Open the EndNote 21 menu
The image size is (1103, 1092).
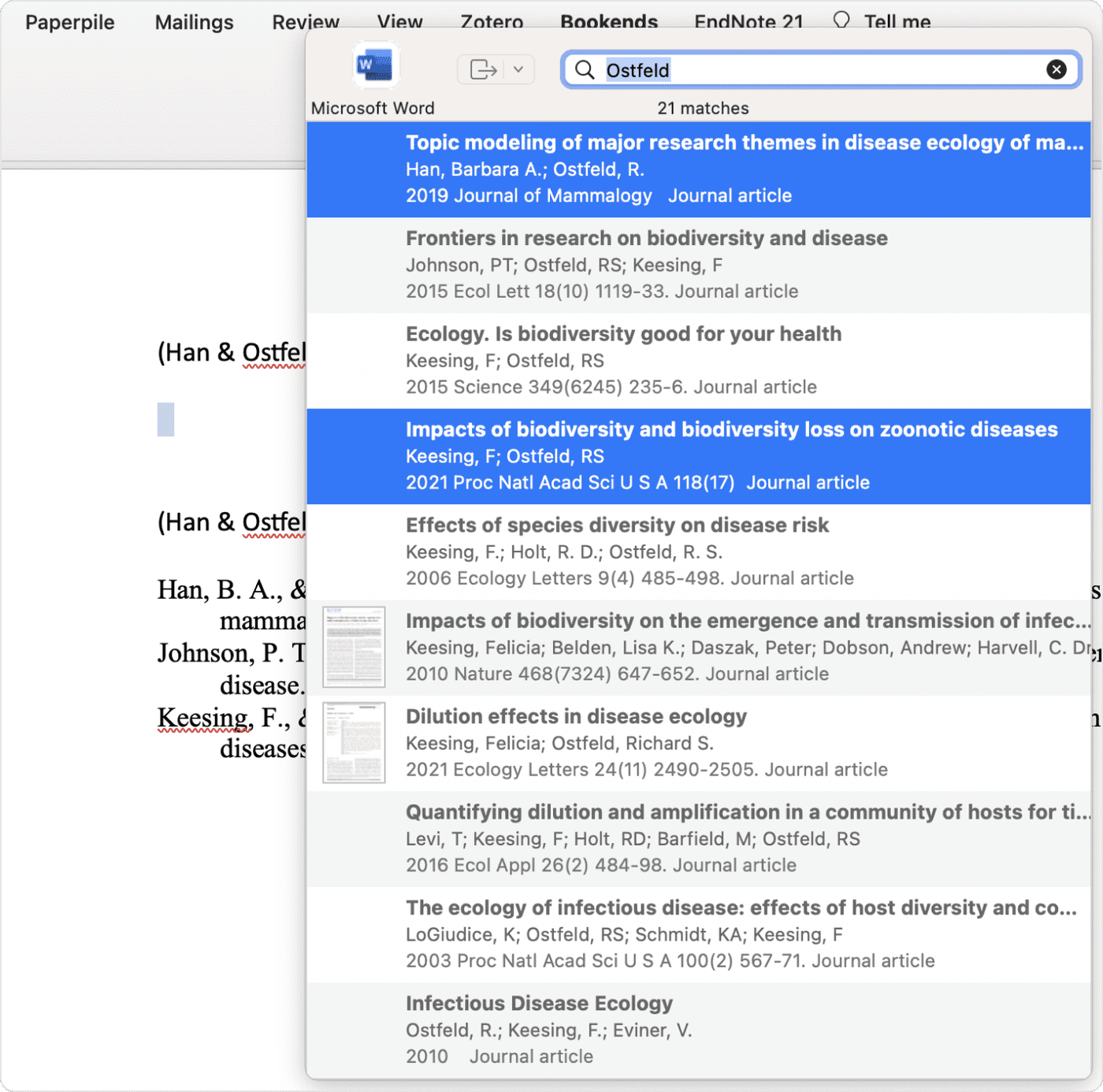click(x=748, y=21)
